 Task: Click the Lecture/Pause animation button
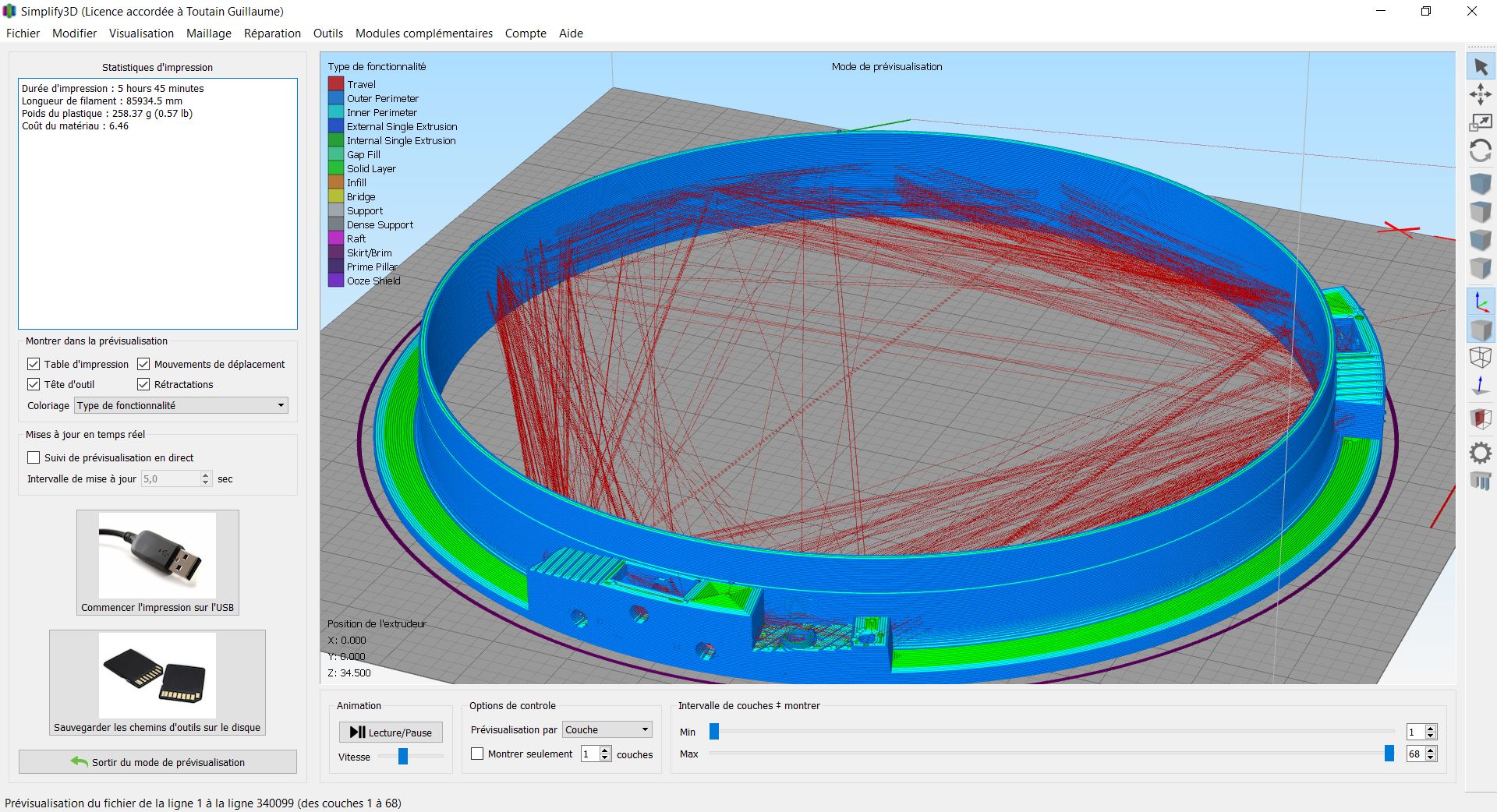pos(391,733)
